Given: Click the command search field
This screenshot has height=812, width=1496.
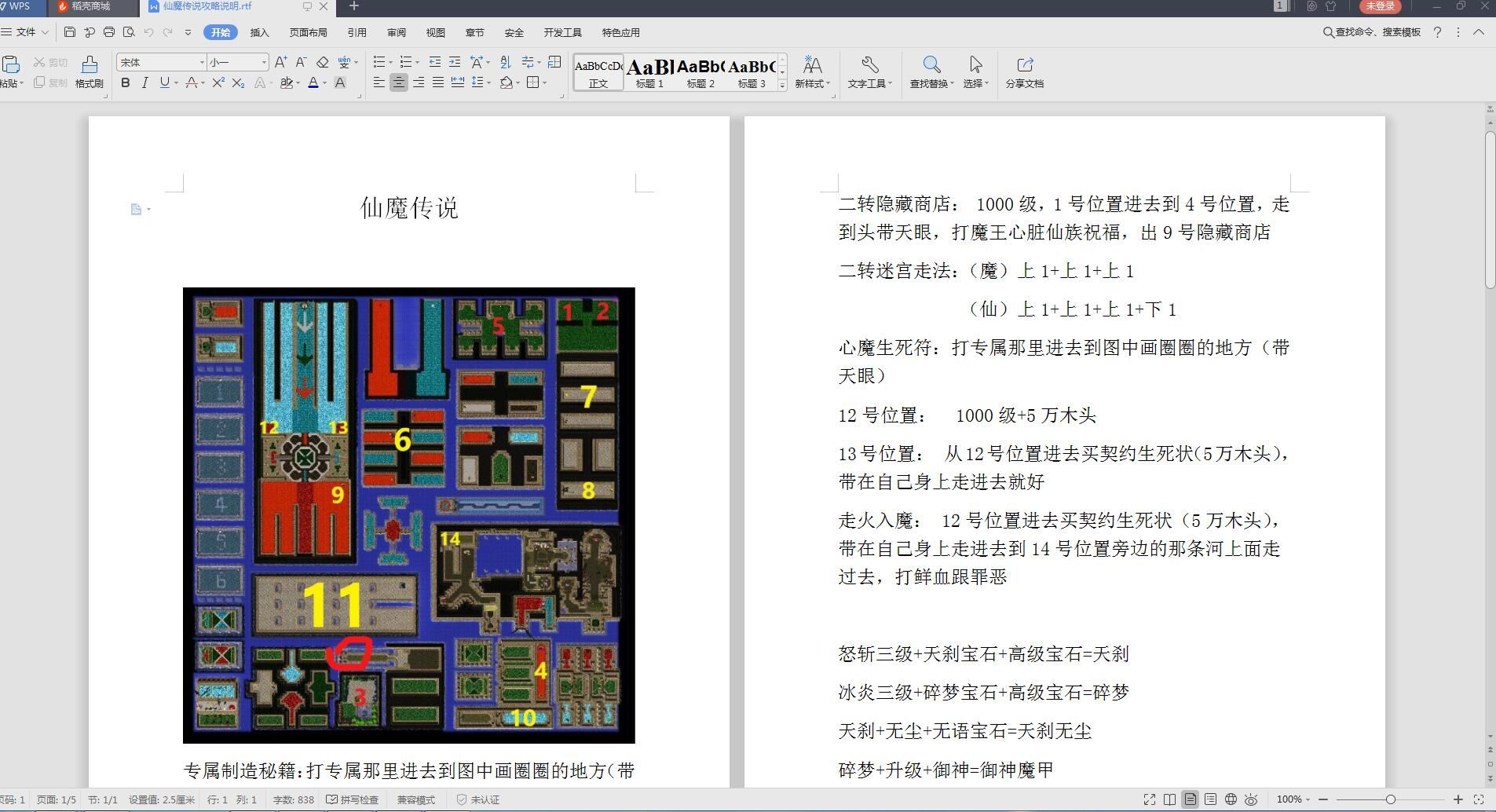Looking at the screenshot, I should [x=1372, y=32].
